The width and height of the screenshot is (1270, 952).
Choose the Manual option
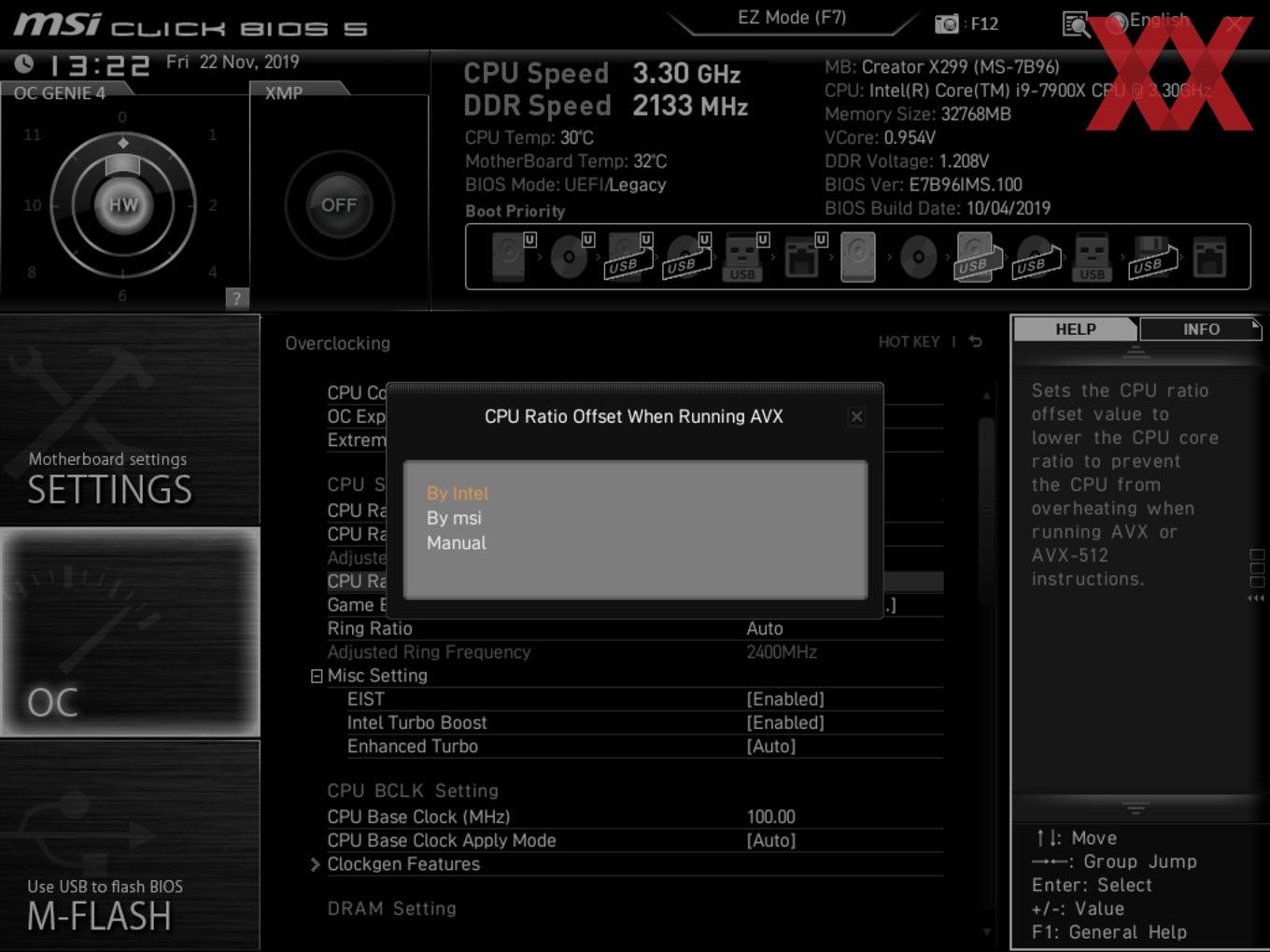(456, 542)
